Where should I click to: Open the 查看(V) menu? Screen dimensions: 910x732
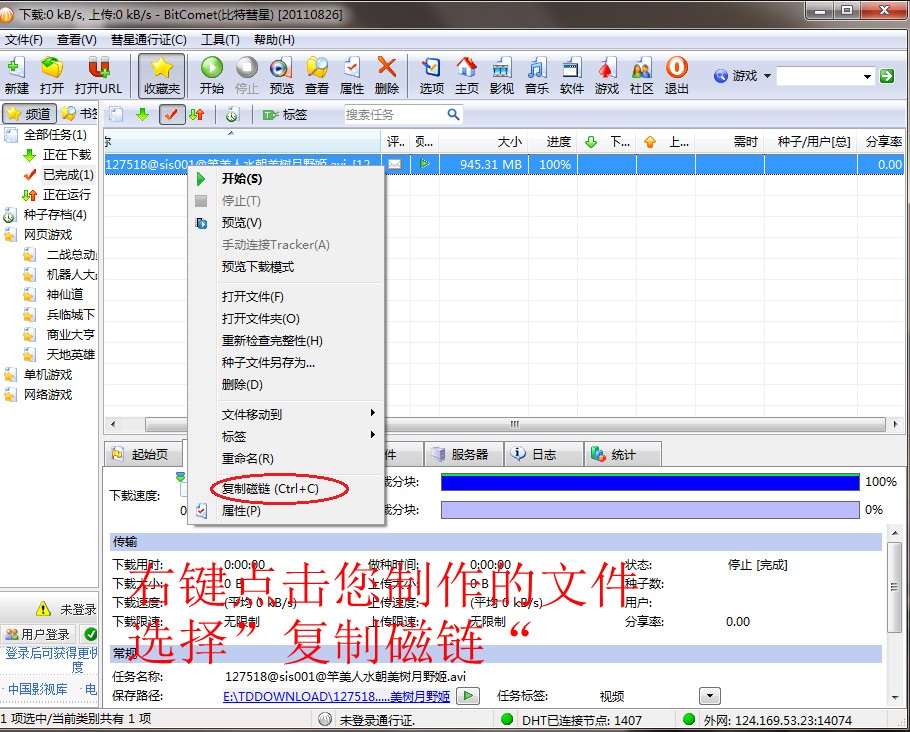77,39
